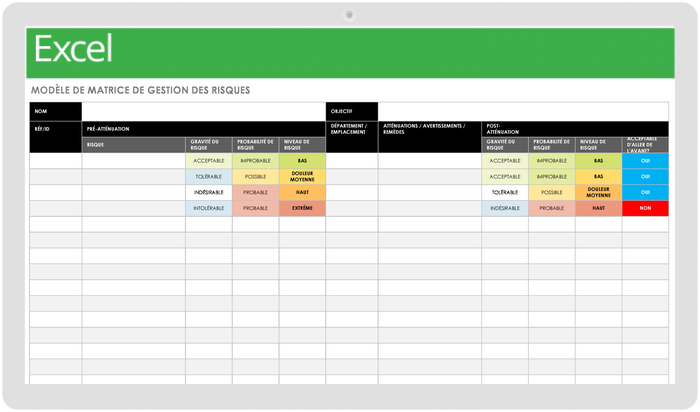Select the 'Acceptable d'aller de l'avant?' header
This screenshot has height=412, width=700.
coord(645,144)
